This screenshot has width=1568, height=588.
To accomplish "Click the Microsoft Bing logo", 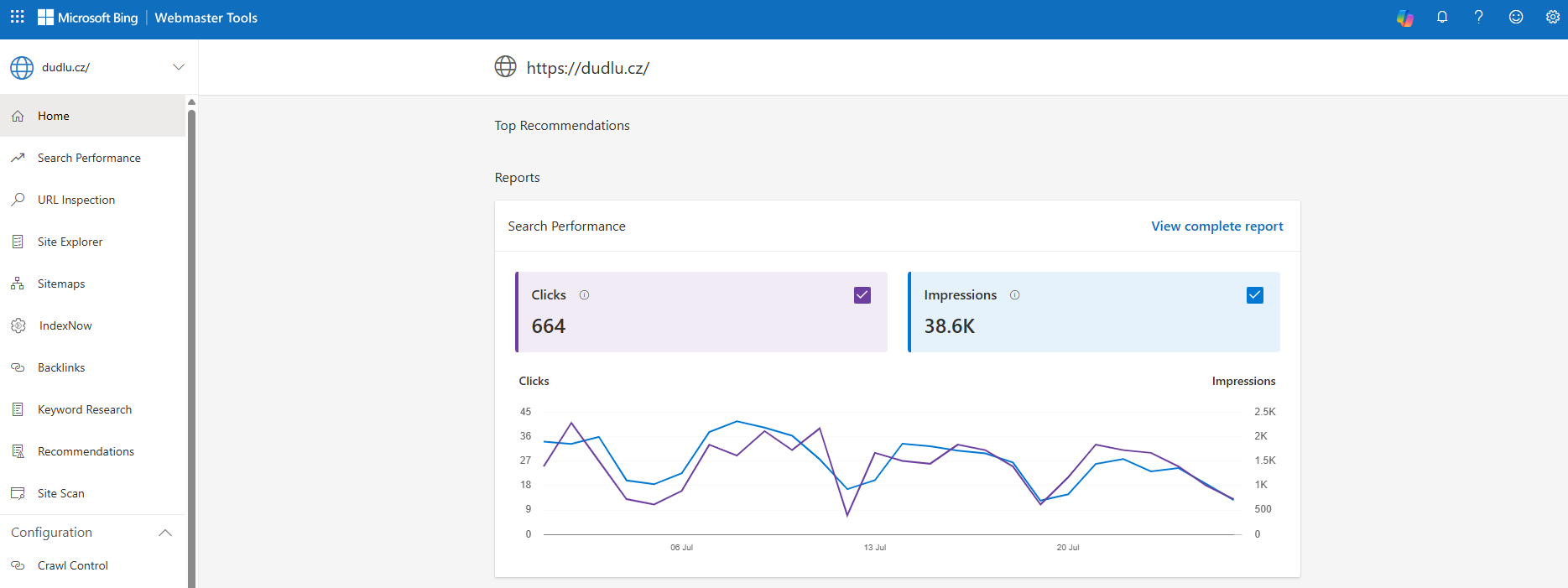I will coord(88,18).
